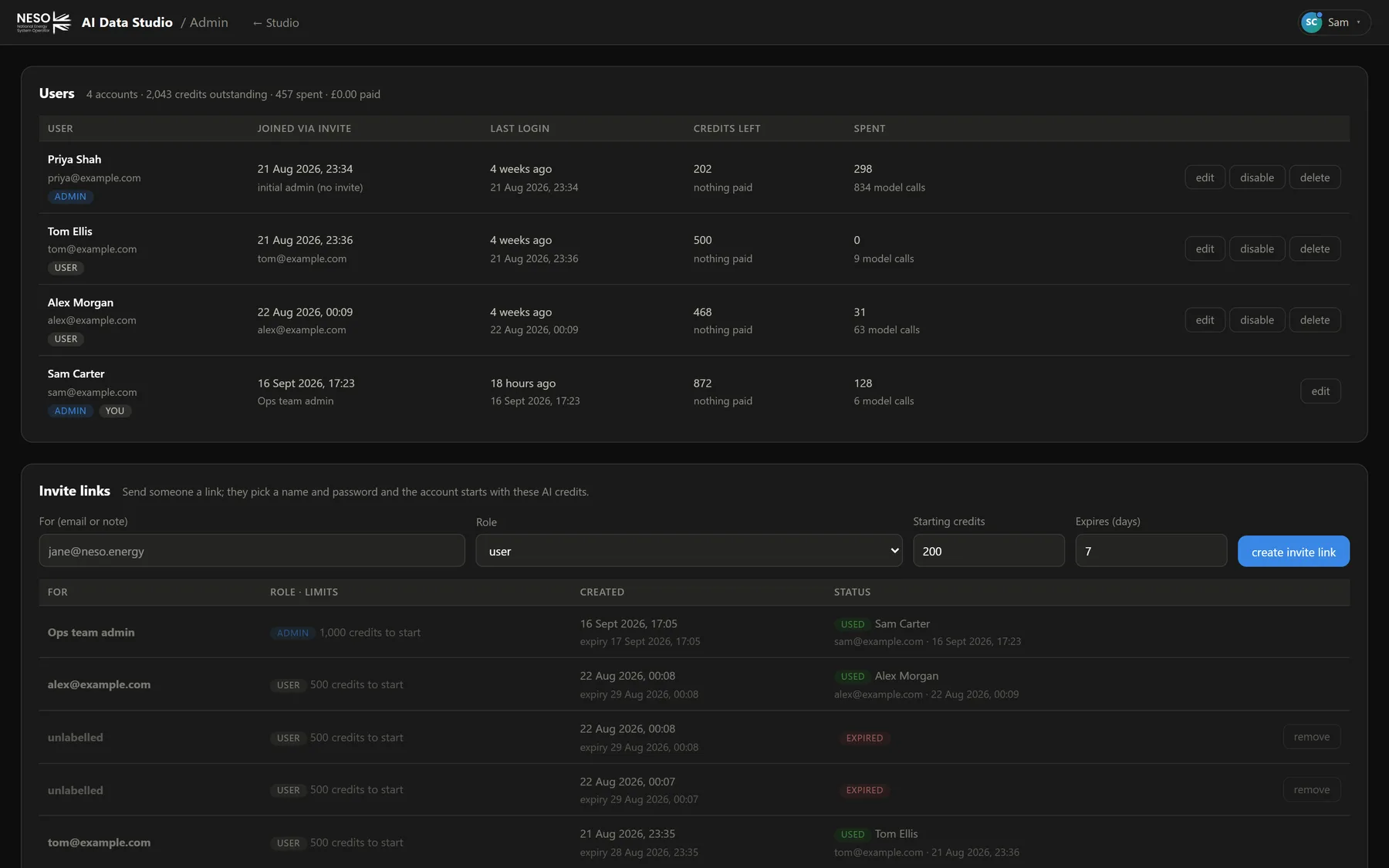Disable Alex Morgan's account
This screenshot has height=868, width=1389.
1257,319
